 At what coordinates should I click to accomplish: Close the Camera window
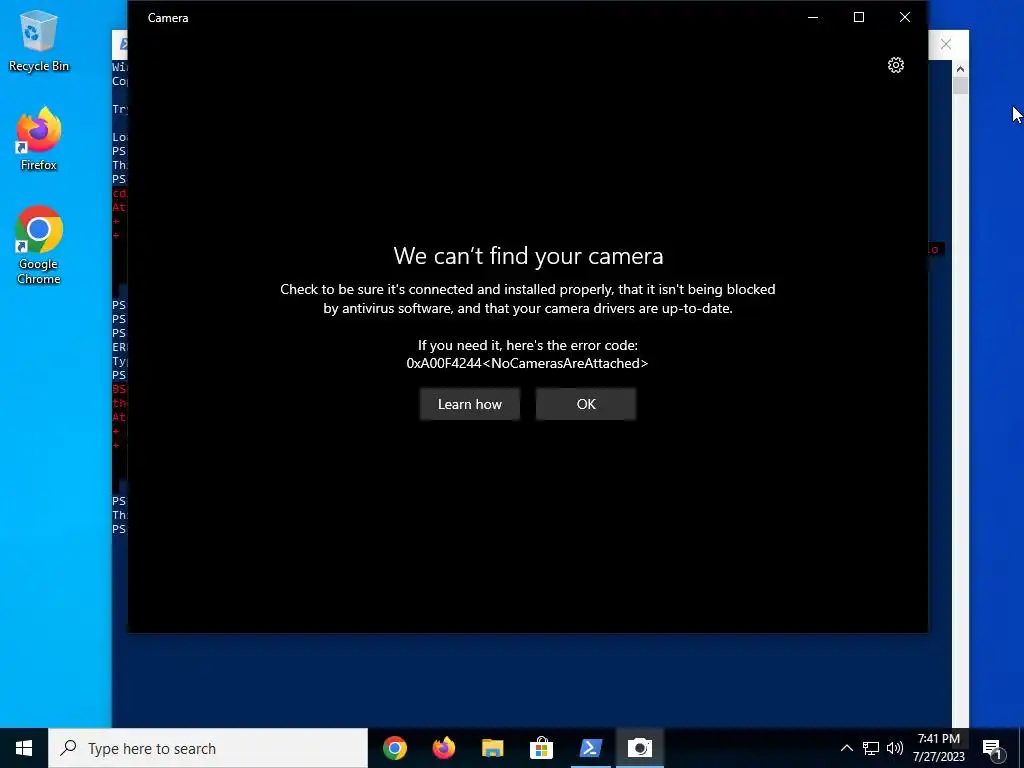[904, 18]
